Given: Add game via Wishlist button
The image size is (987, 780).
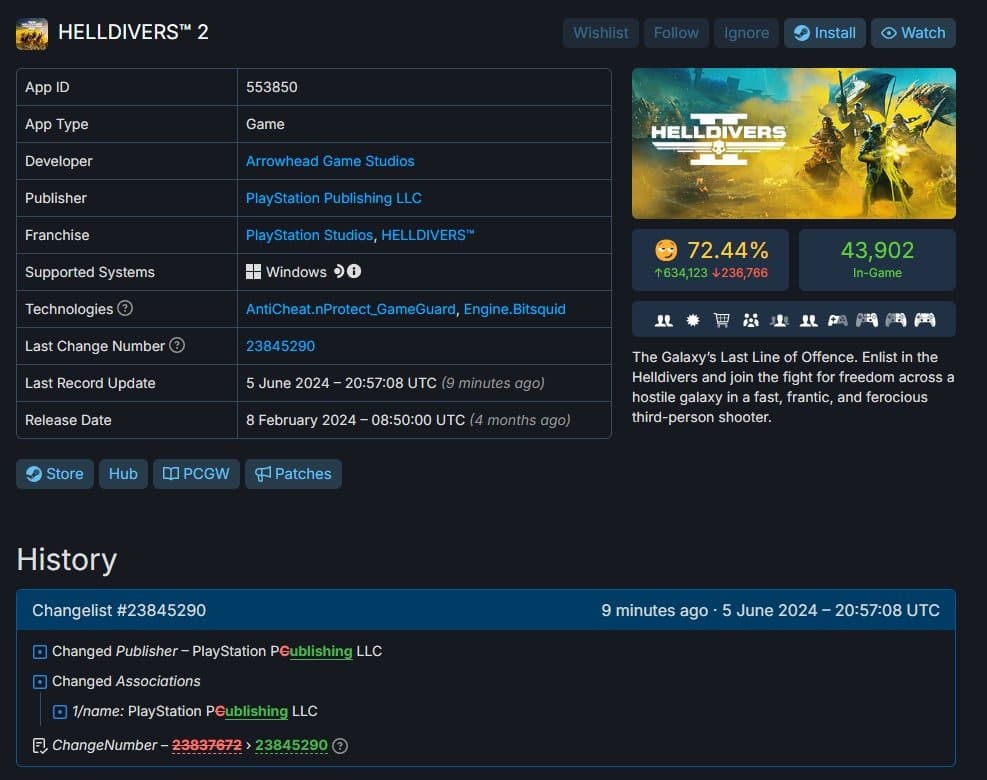Looking at the screenshot, I should tap(601, 33).
